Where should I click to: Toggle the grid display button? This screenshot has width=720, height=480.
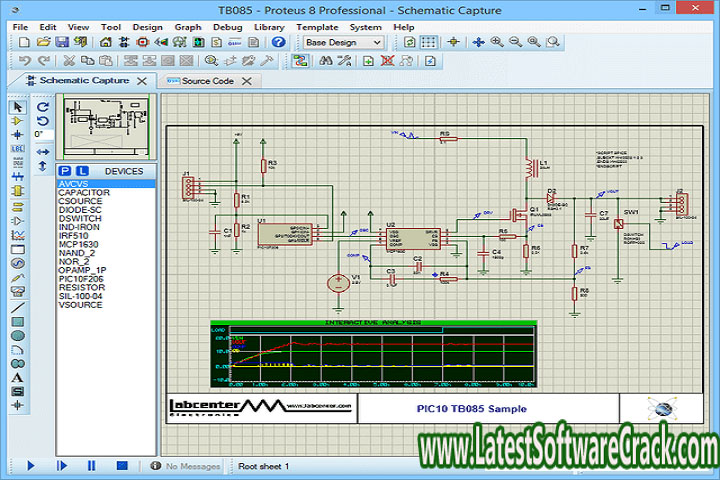(428, 42)
